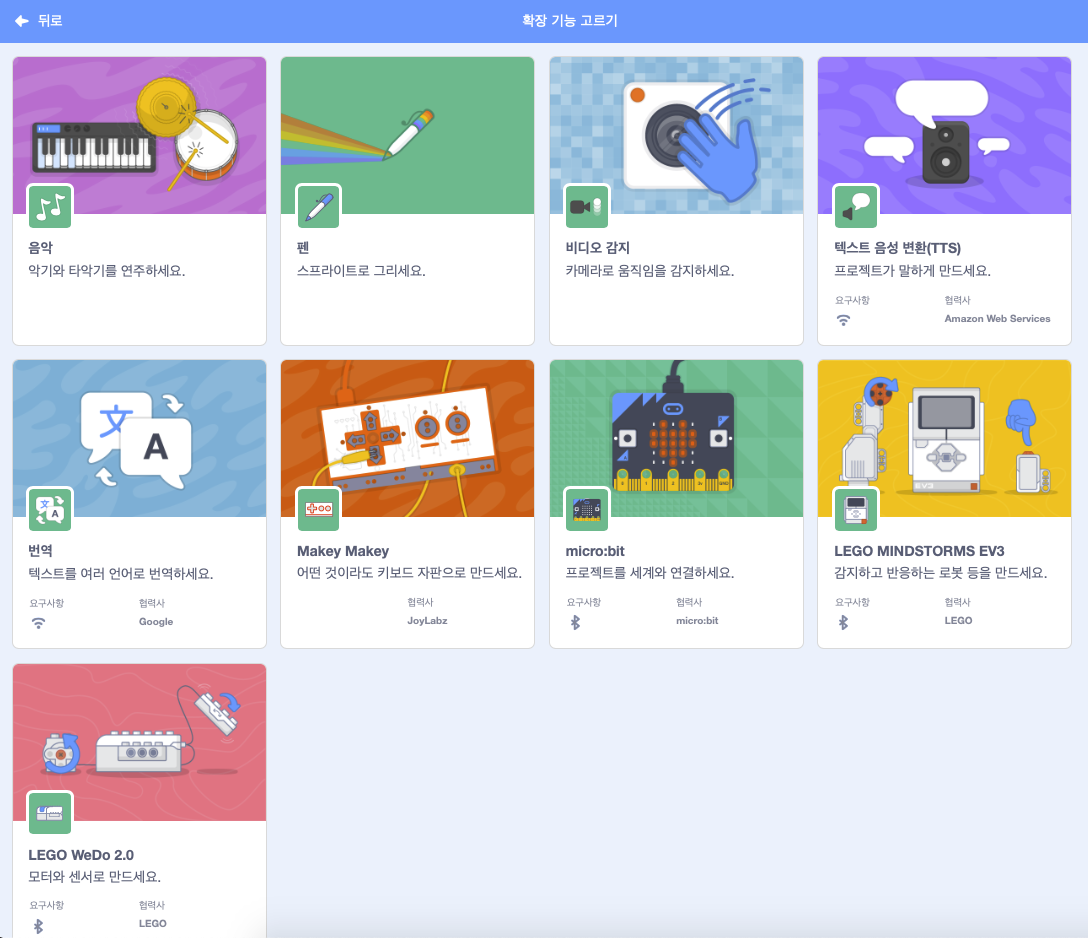Image resolution: width=1088 pixels, height=938 pixels.
Task: Select the 펜 pen extension icon
Action: [x=318, y=207]
